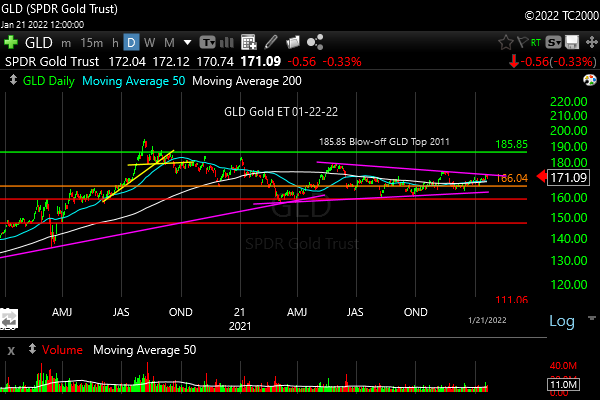Open the share chart icon
The height and width of the screenshot is (400, 600).
point(317,43)
